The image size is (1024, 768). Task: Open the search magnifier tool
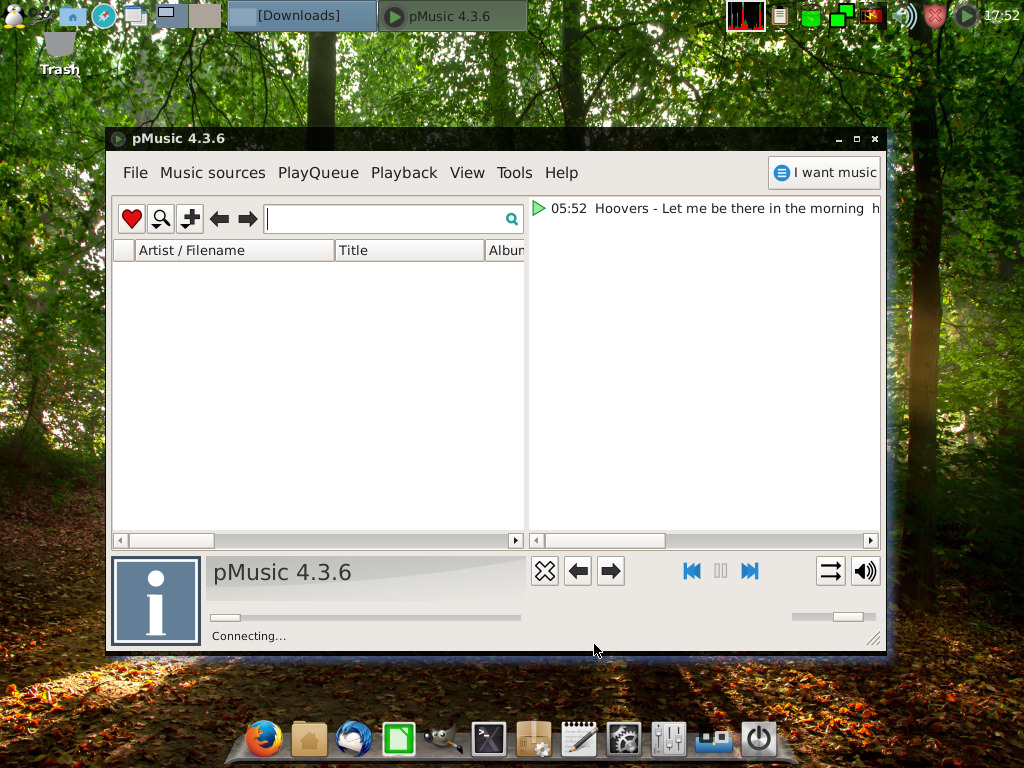(x=160, y=218)
